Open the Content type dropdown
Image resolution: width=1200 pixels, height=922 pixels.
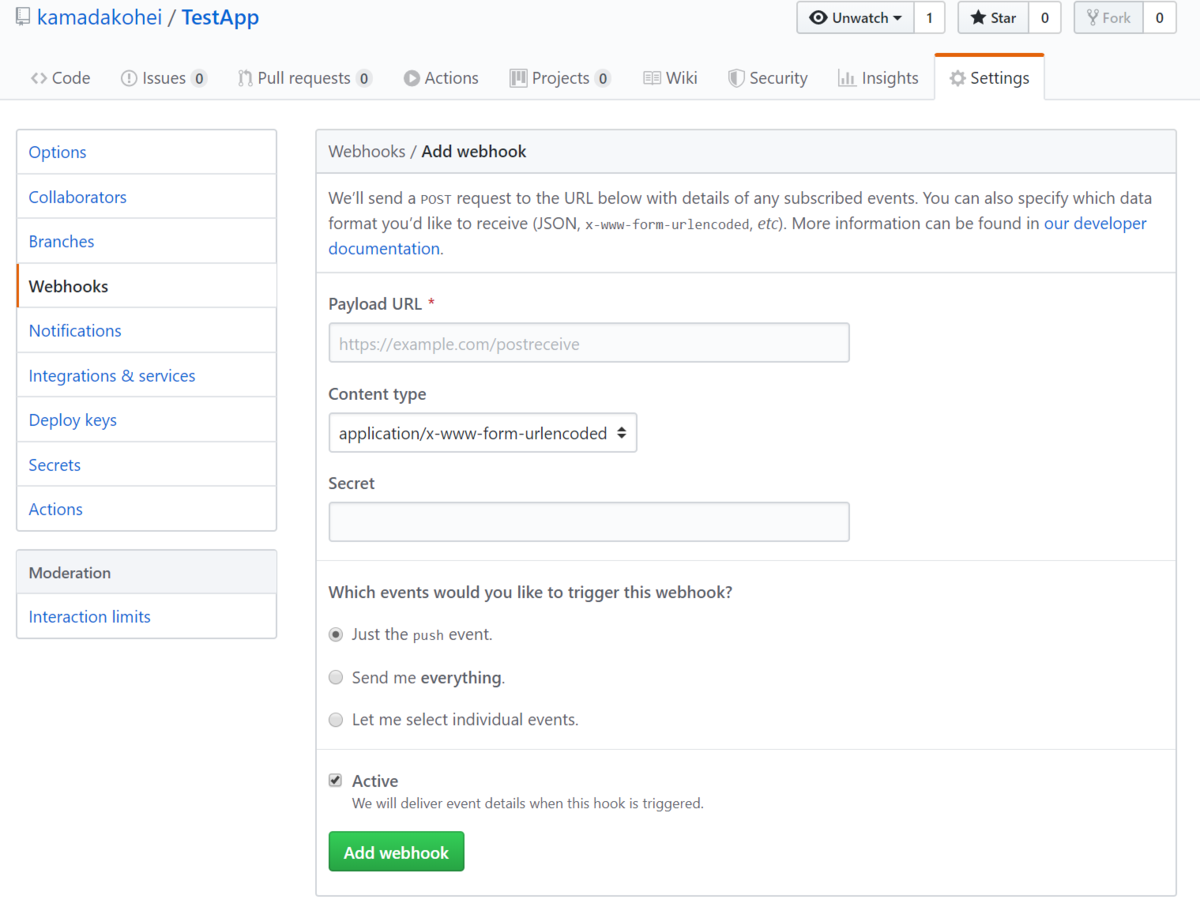(483, 433)
